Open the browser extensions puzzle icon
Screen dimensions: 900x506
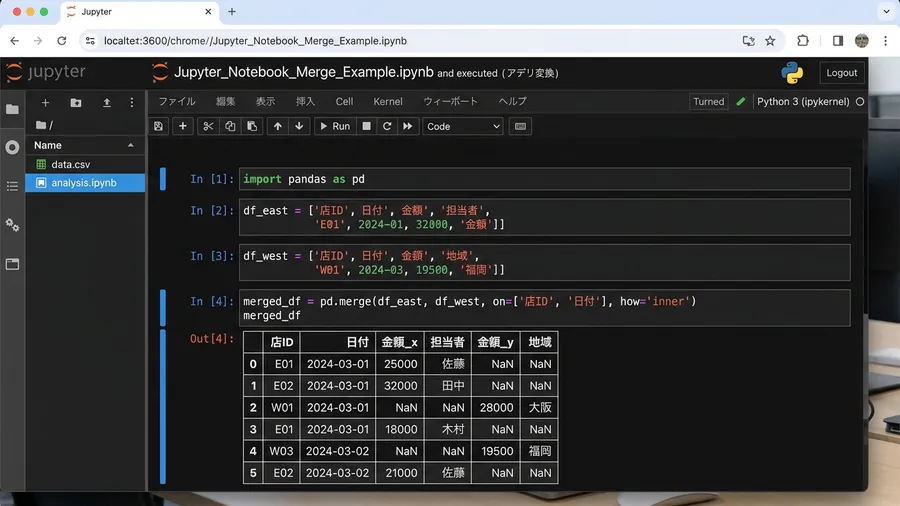click(x=802, y=41)
